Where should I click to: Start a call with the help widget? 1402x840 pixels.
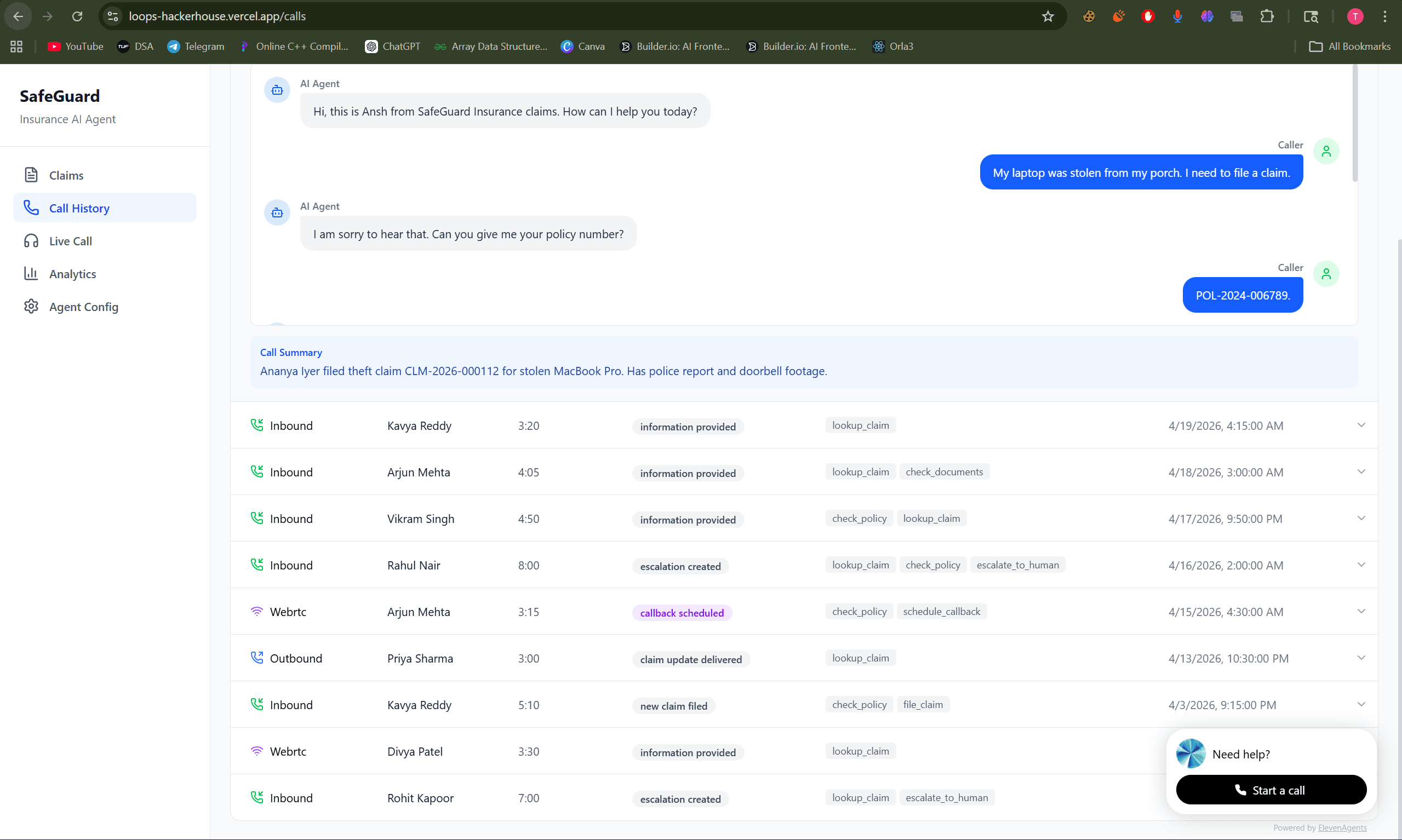coord(1271,790)
